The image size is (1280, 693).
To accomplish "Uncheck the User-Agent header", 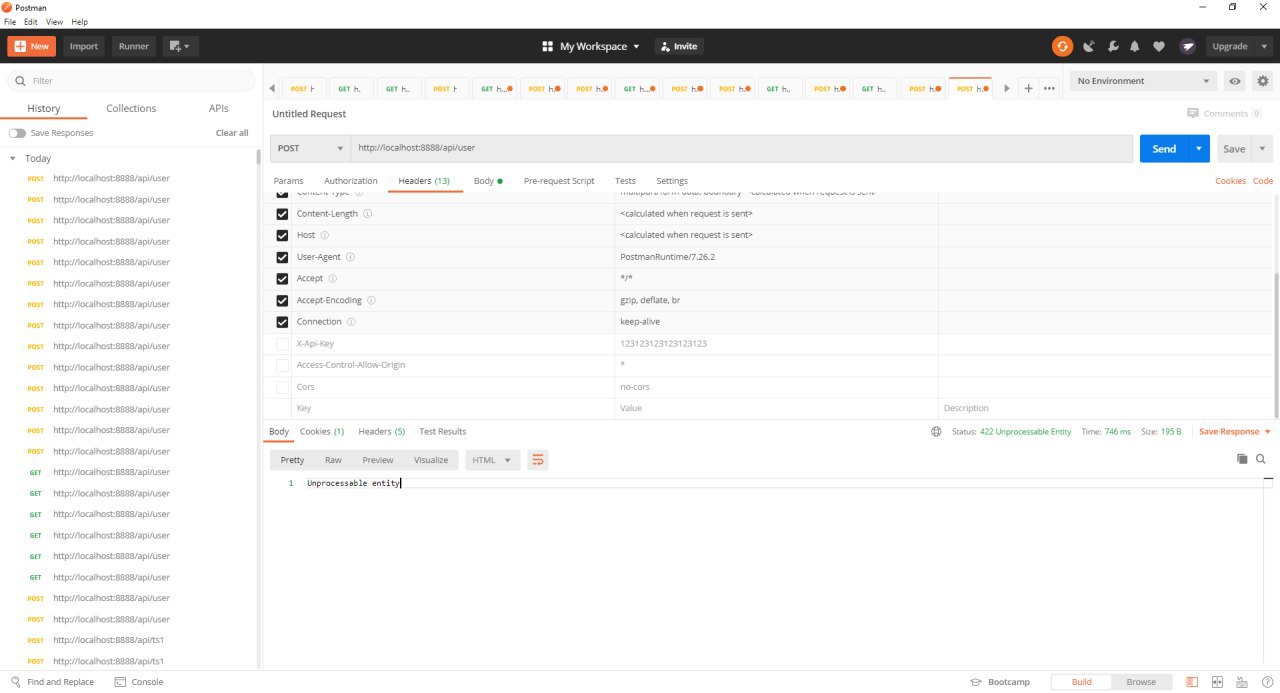I will (x=282, y=257).
